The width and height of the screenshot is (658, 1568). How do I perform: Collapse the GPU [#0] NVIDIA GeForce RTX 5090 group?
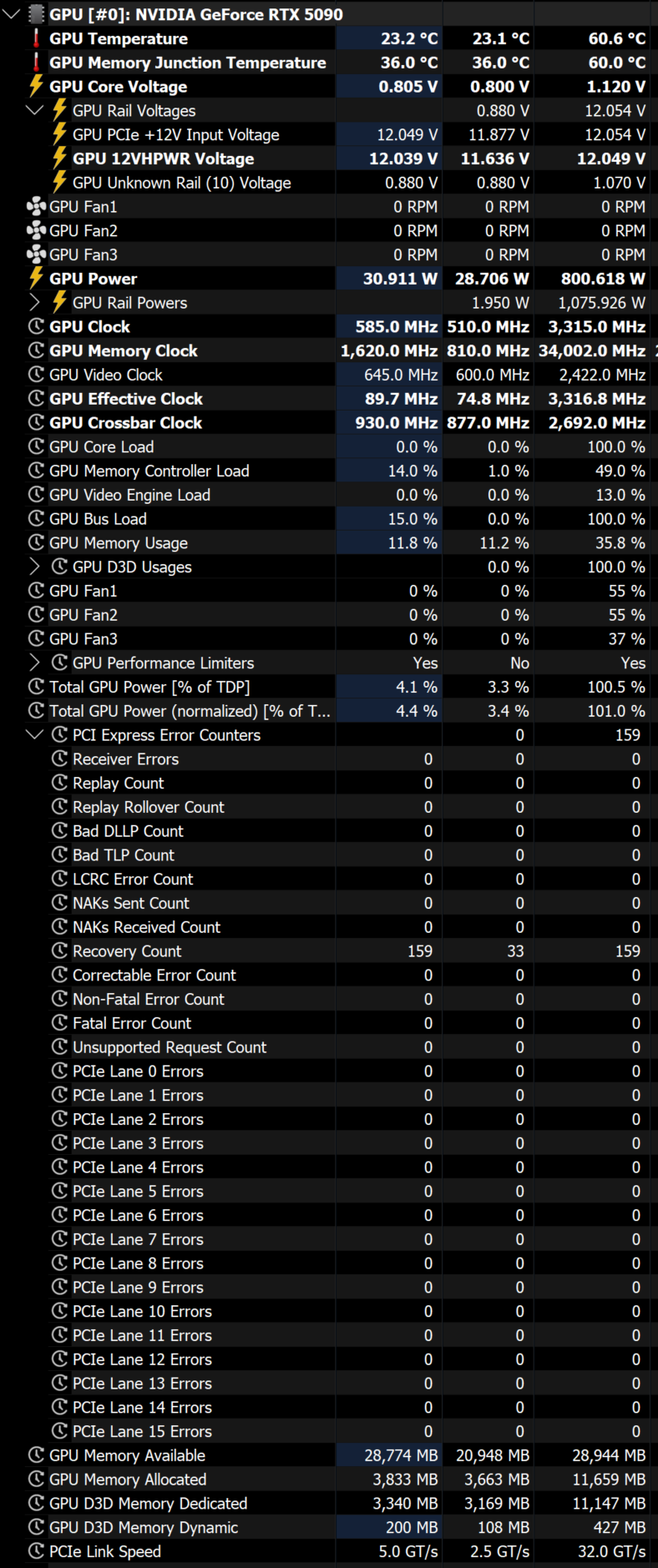click(12, 14)
